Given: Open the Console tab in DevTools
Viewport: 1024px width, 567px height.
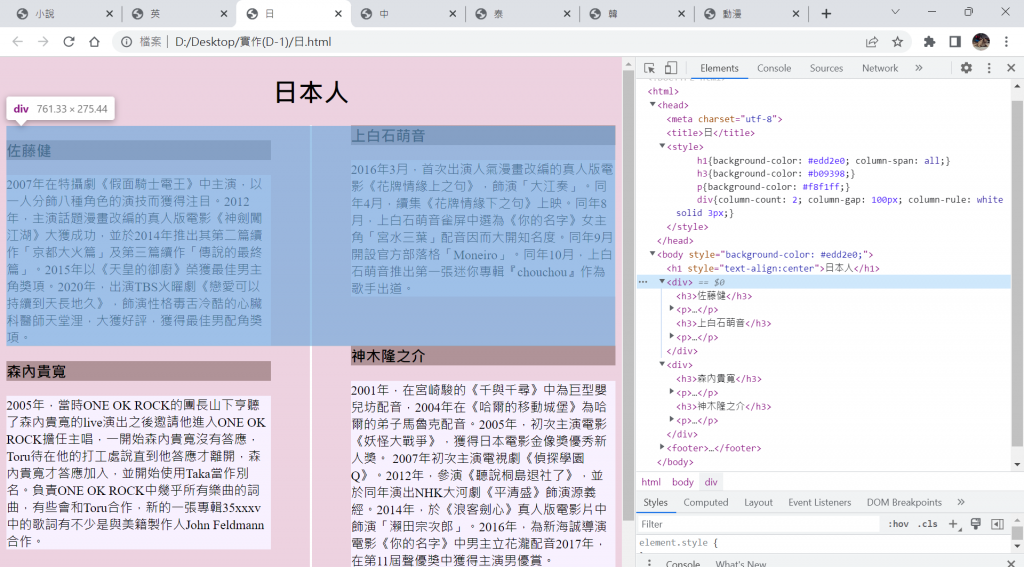Looking at the screenshot, I should point(774,68).
